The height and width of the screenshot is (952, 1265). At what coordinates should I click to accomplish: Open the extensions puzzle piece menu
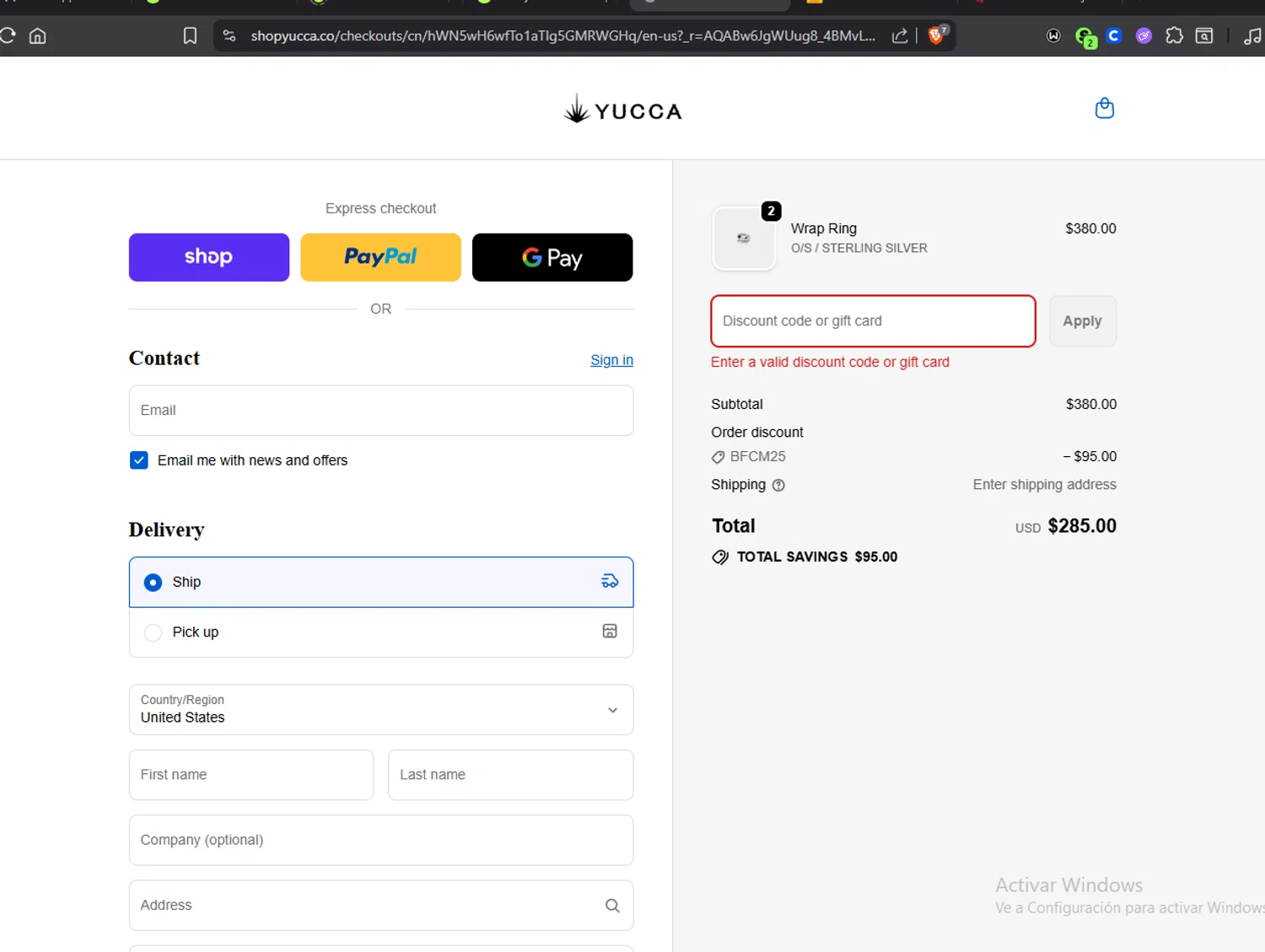tap(1174, 35)
